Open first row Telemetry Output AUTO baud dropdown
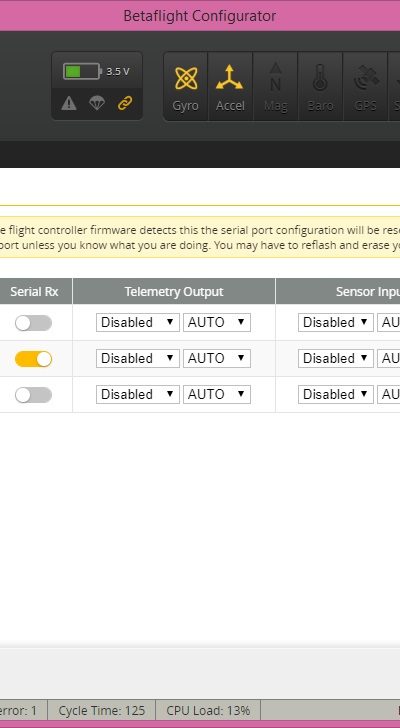Screen dimensions: 400x728 [217, 323]
